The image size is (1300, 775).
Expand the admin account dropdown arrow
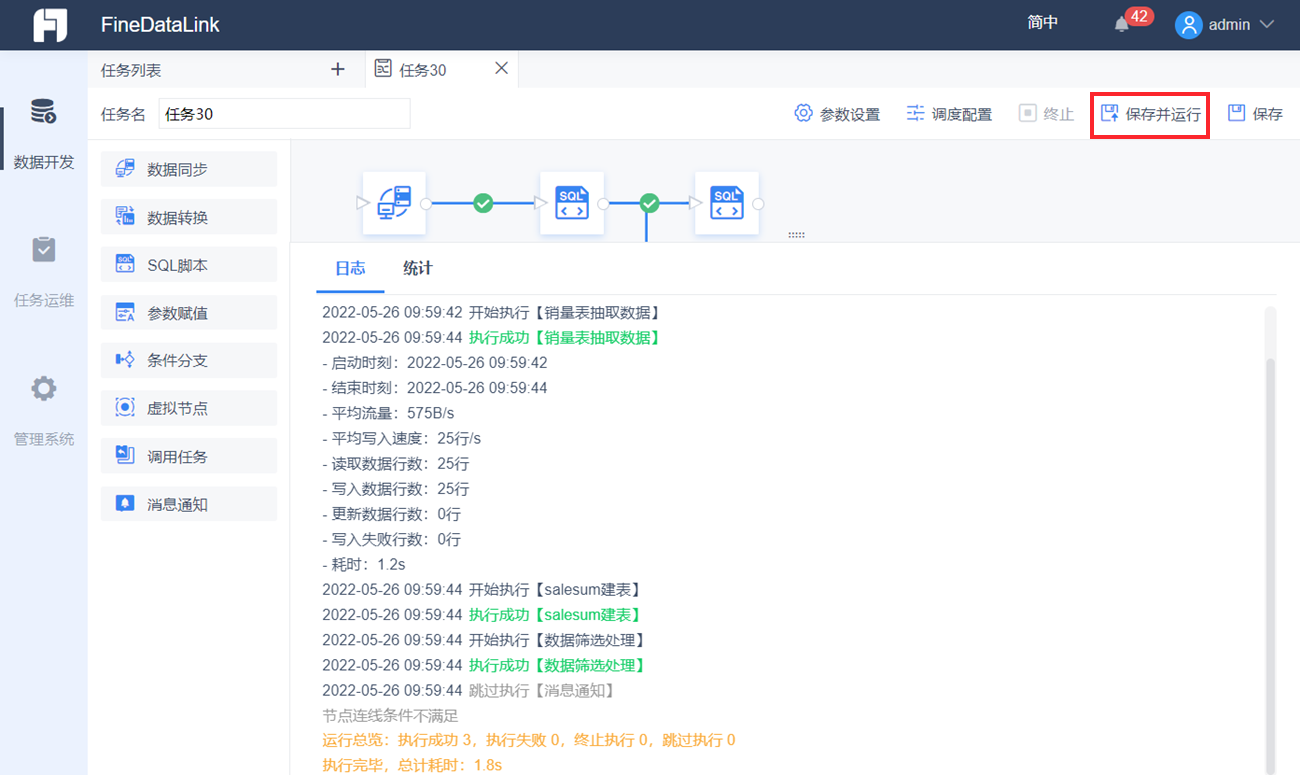click(x=1267, y=24)
